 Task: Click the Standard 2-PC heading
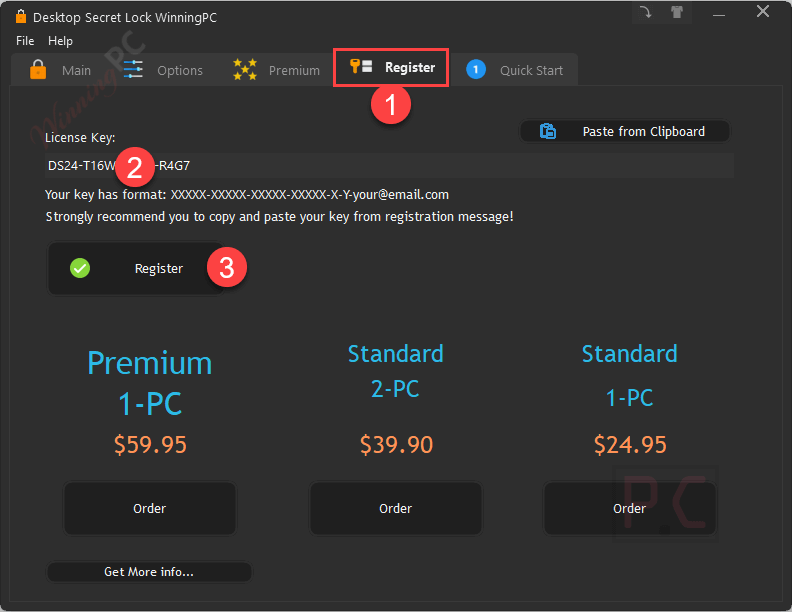(x=395, y=371)
